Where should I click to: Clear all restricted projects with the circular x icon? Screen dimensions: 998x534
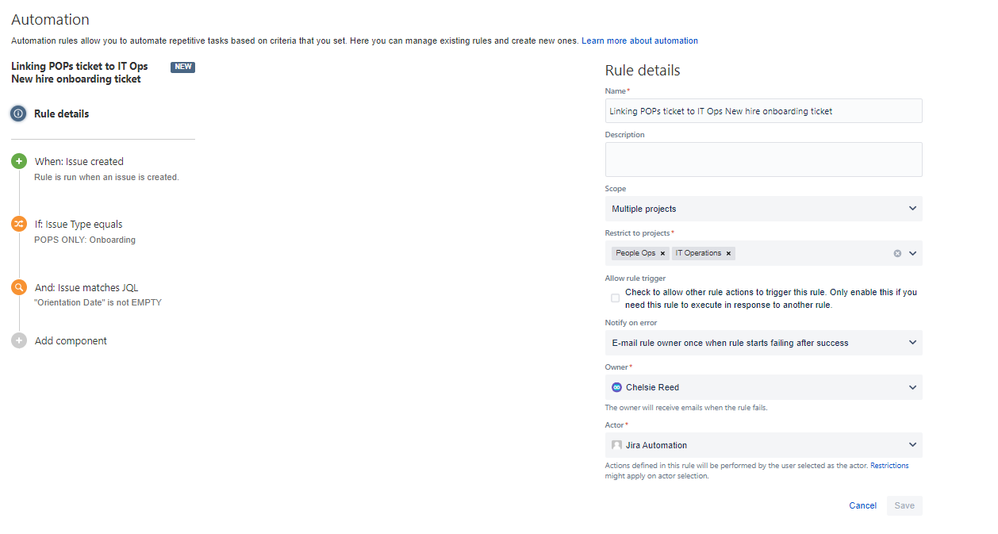coord(897,253)
